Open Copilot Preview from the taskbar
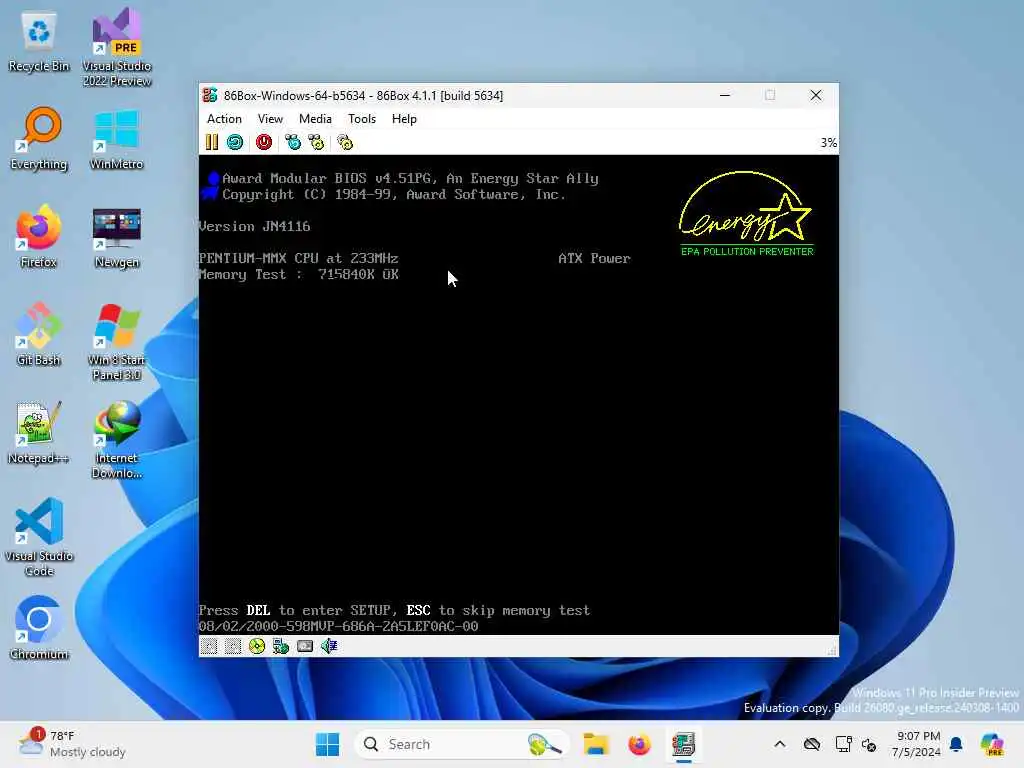This screenshot has height=768, width=1024. [x=992, y=744]
